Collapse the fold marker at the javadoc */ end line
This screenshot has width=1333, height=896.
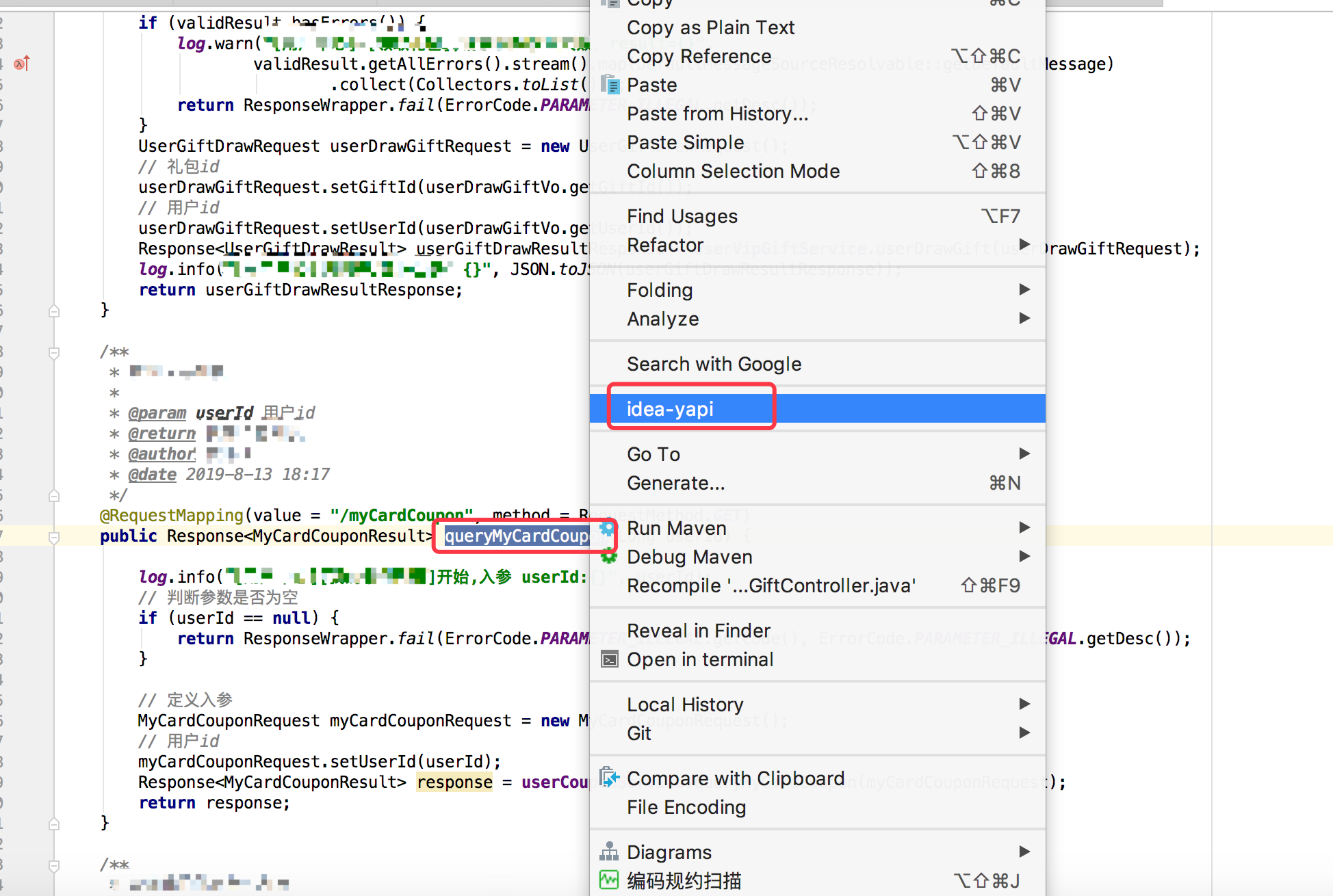click(x=54, y=495)
